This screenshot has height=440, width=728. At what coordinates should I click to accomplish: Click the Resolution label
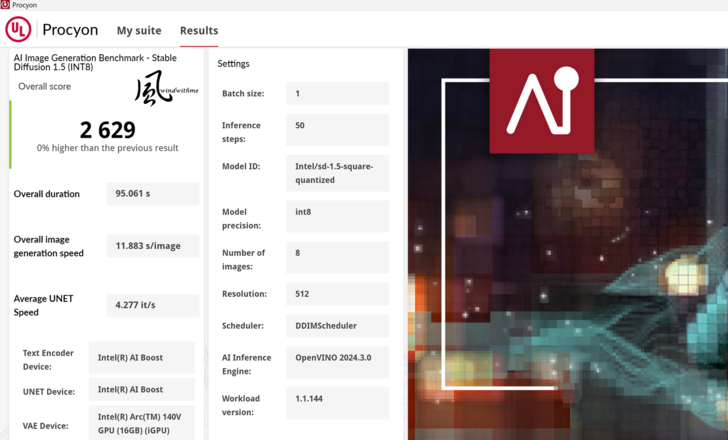(x=244, y=294)
